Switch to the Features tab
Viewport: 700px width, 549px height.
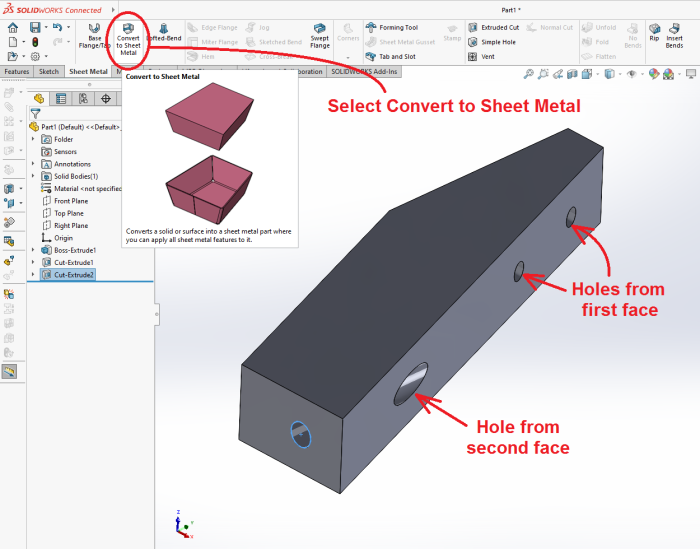pyautogui.click(x=17, y=72)
